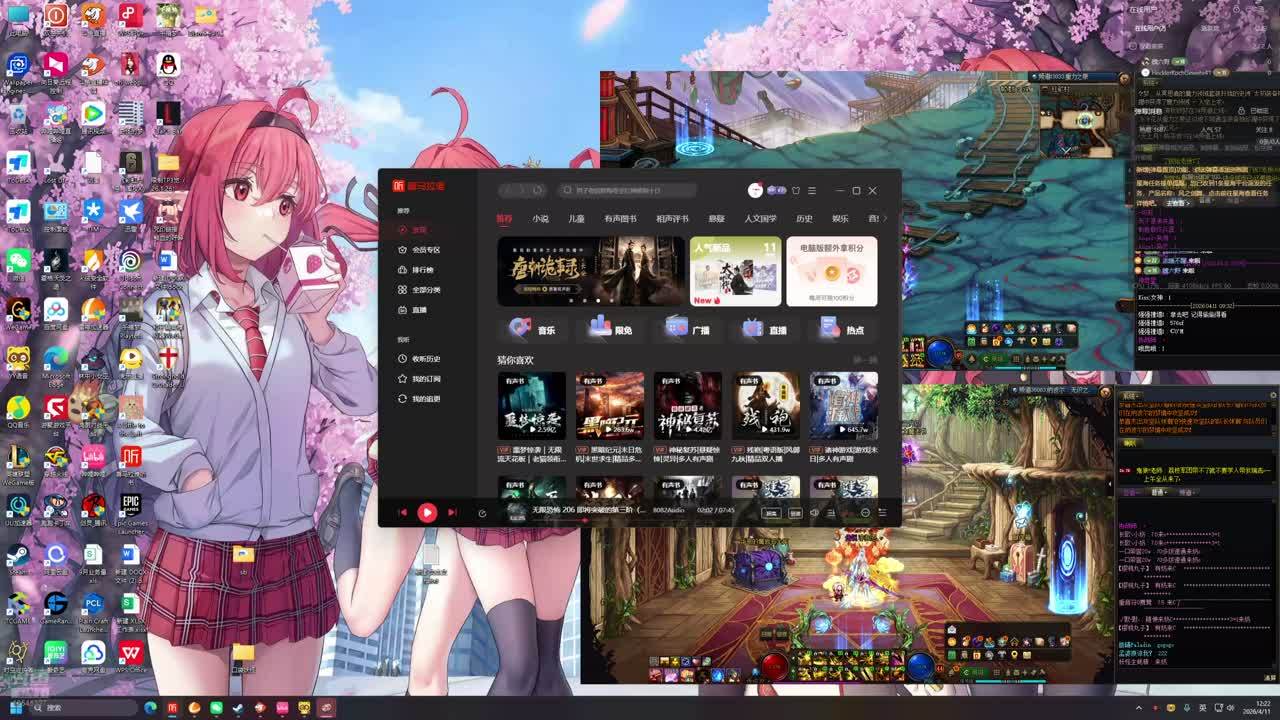The width and height of the screenshot is (1280, 720).
Task: Show hidden system tray icons
Action: coord(1138,708)
